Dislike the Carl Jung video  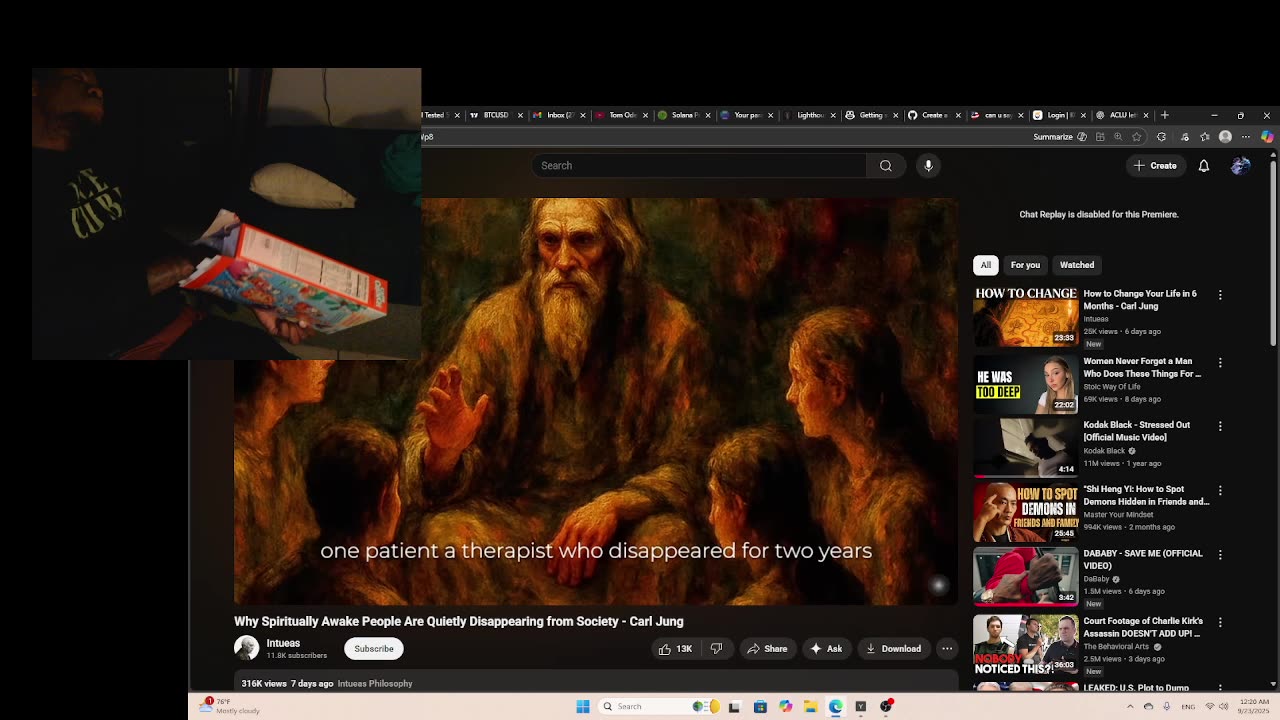coord(716,649)
